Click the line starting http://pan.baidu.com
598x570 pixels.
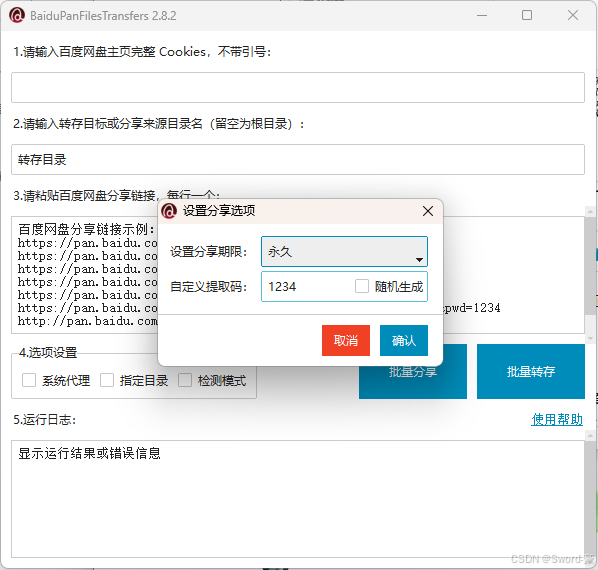87,321
